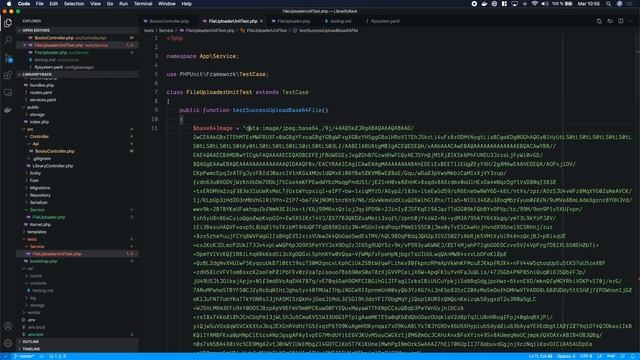Expand the Entity folder
Image resolution: width=640 pixels, height=360 pixels.
tap(35, 173)
